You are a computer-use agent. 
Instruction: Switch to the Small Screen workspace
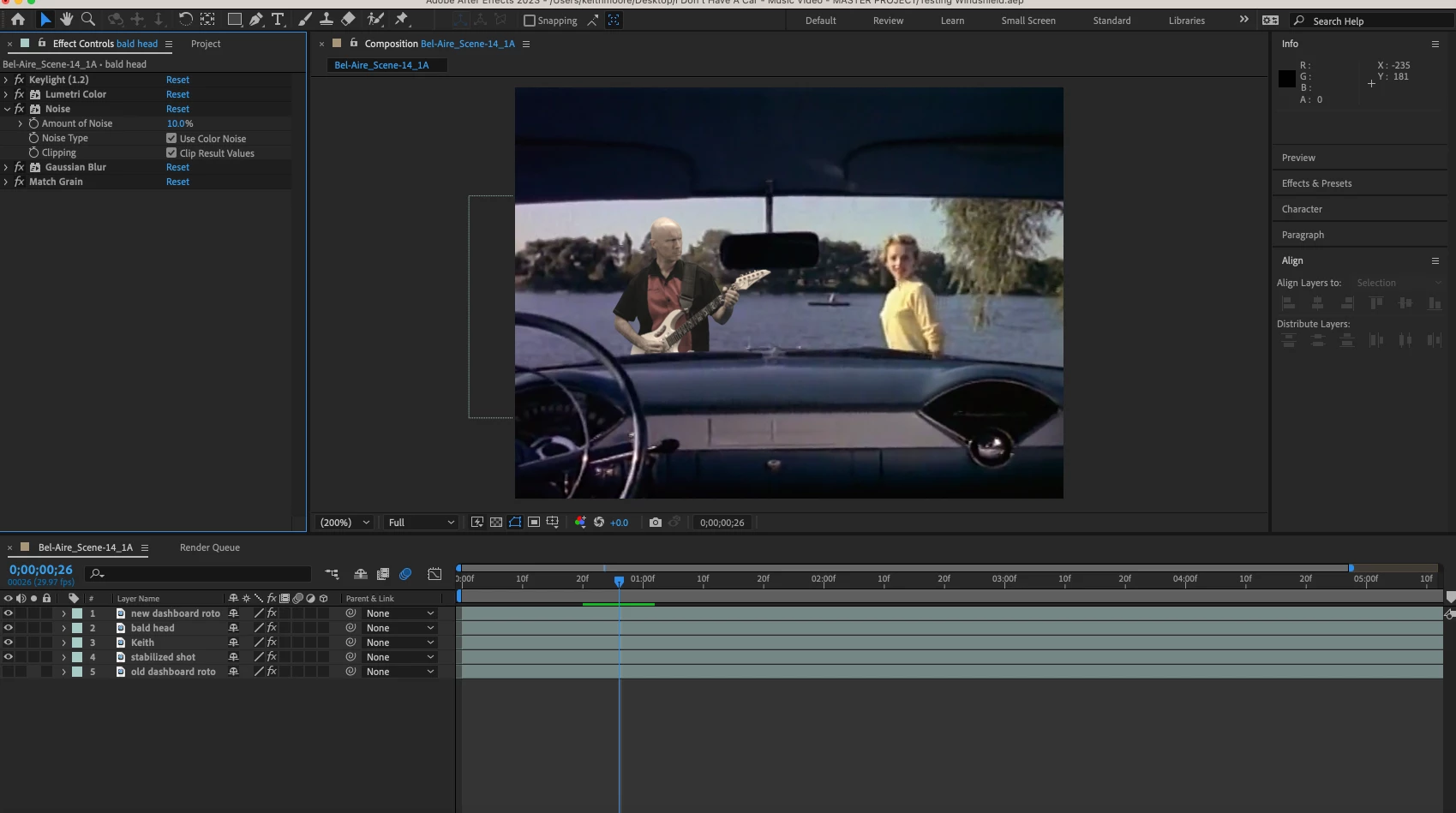tap(1028, 21)
